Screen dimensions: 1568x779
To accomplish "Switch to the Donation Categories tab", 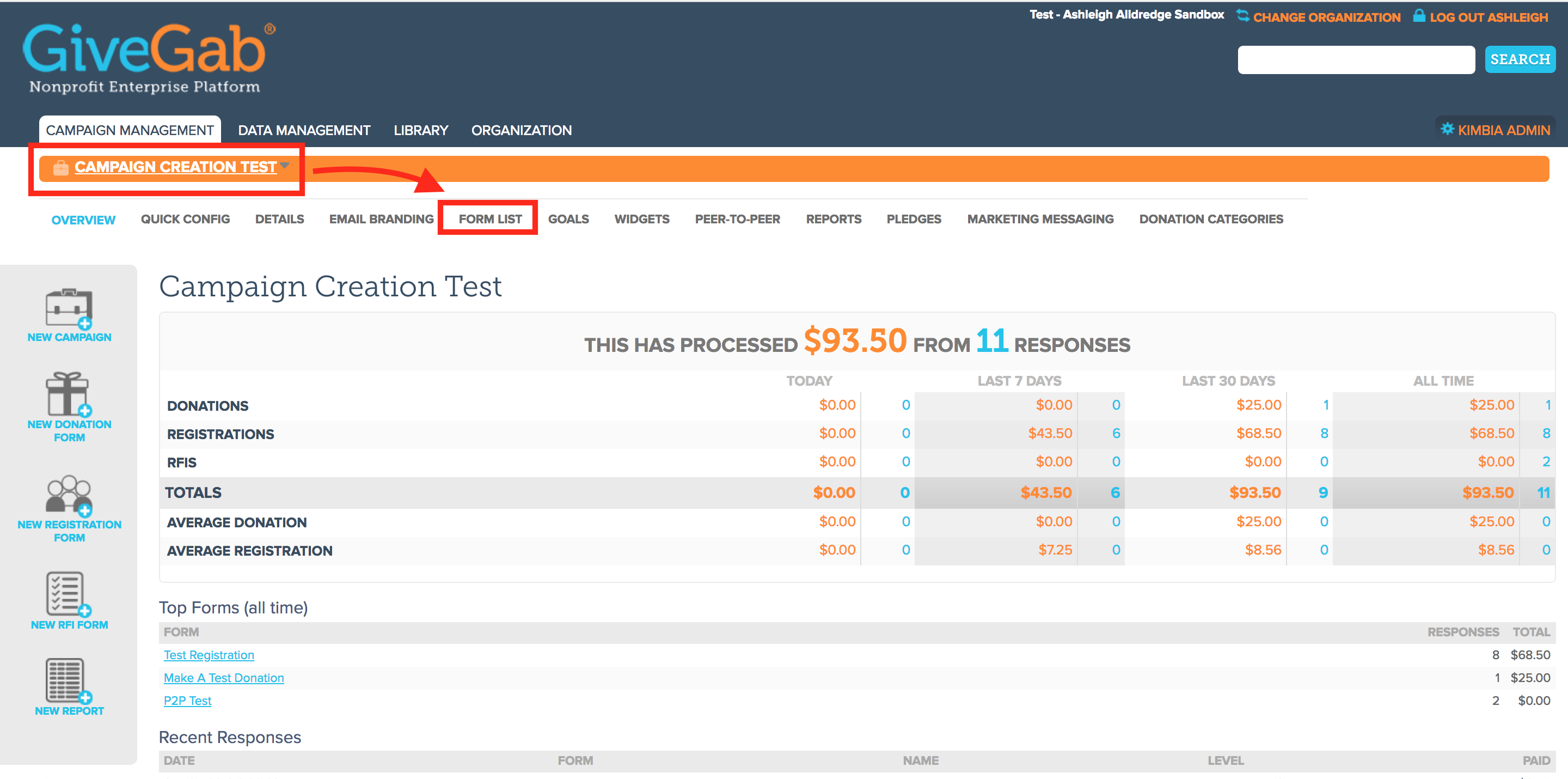I will tap(1211, 220).
